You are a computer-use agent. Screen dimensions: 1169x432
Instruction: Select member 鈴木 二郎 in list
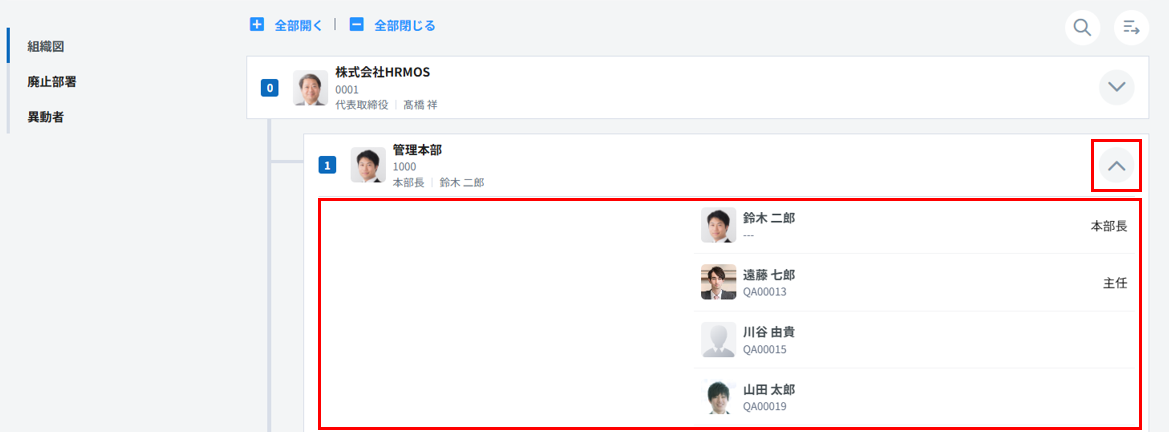[x=769, y=217]
